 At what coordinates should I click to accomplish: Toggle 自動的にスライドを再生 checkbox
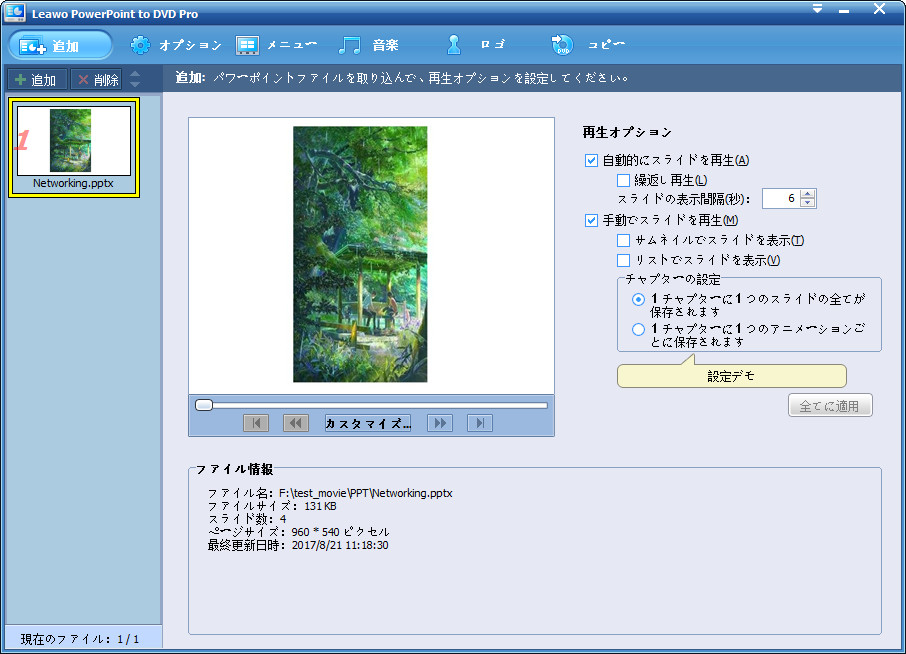pos(591,160)
